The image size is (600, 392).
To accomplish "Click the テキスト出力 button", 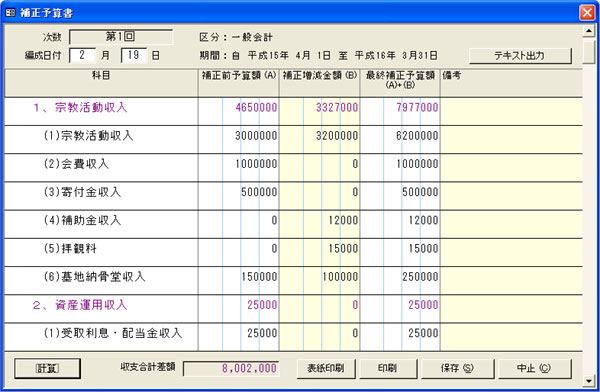I will coord(520,56).
